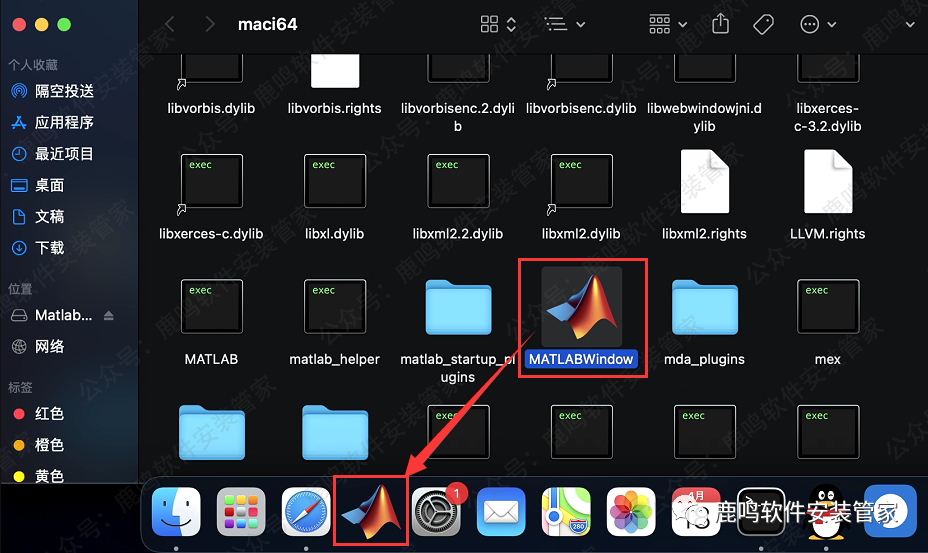Open the Photos app in Dock
Screen dimensions: 928x553
(630, 513)
